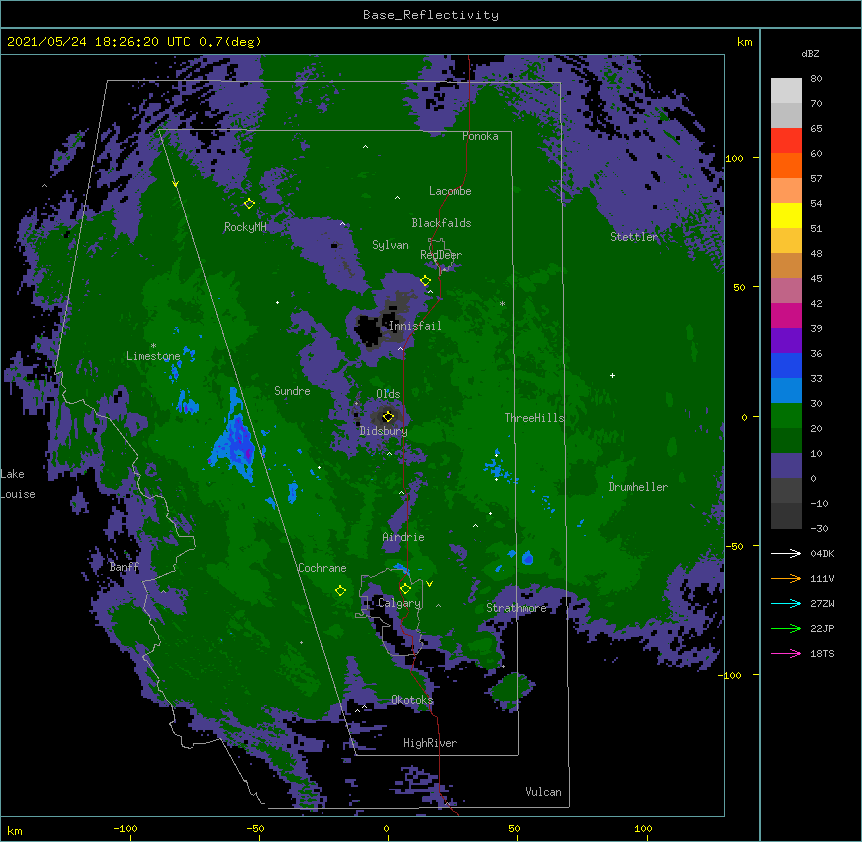Click the Base_Reflectivity title text
The height and width of the screenshot is (842, 862).
point(431,15)
